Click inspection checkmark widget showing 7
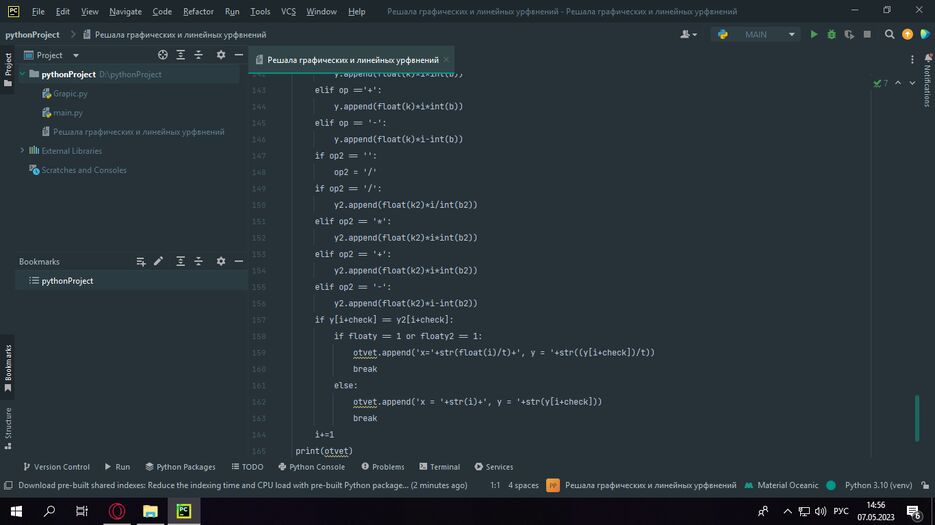Image resolution: width=935 pixels, height=525 pixels. [x=880, y=83]
